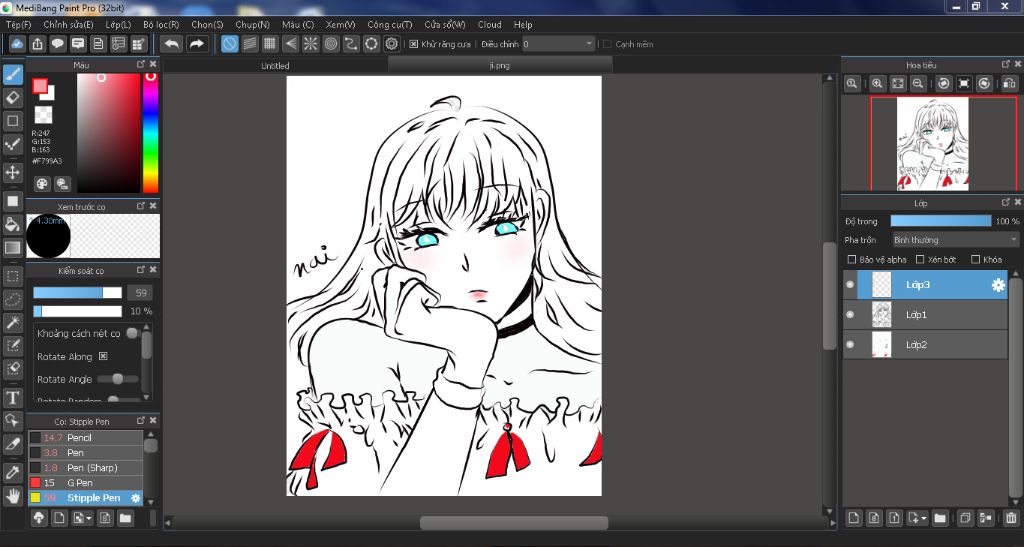Select the G Pen brush
This screenshot has width=1024, height=547.
click(x=86, y=482)
